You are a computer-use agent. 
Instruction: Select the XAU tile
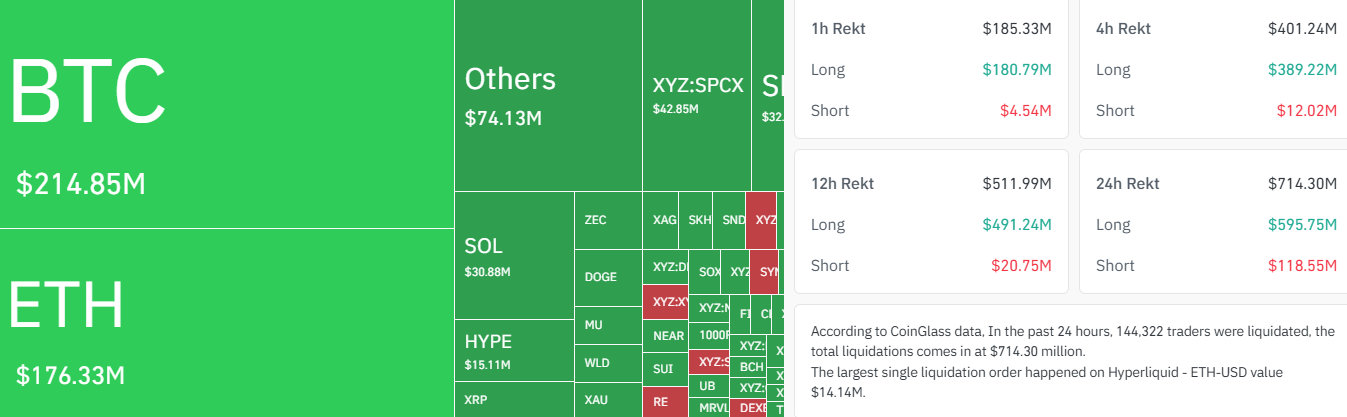coord(608,400)
